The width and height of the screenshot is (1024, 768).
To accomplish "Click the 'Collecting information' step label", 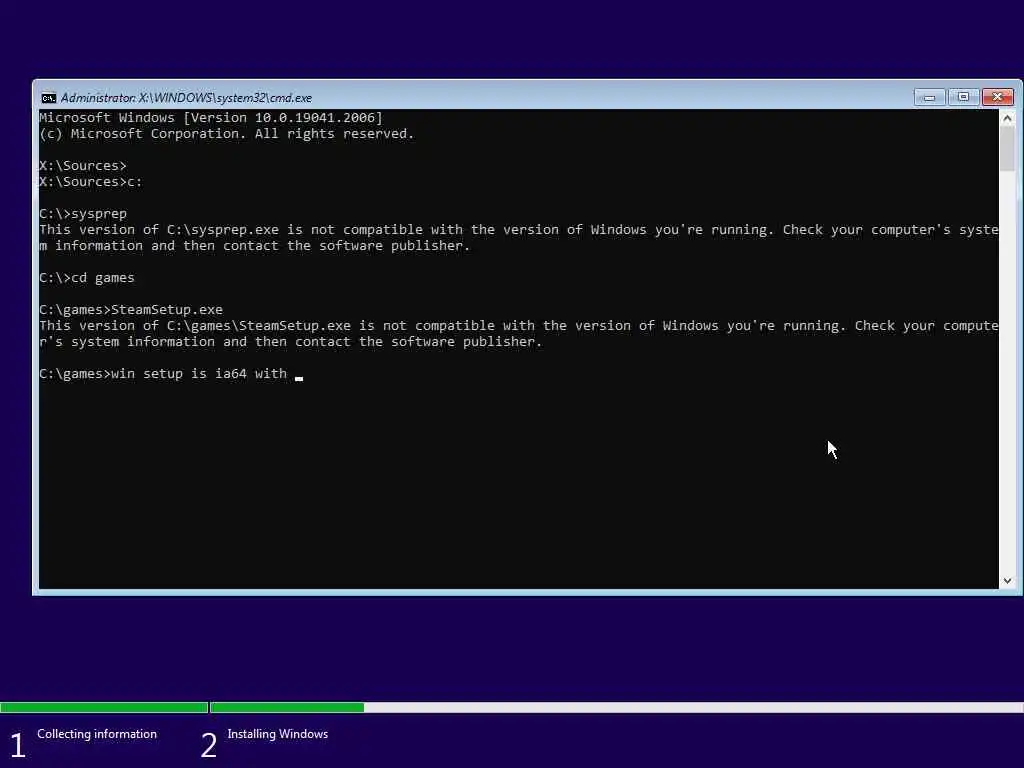I will tap(97, 734).
